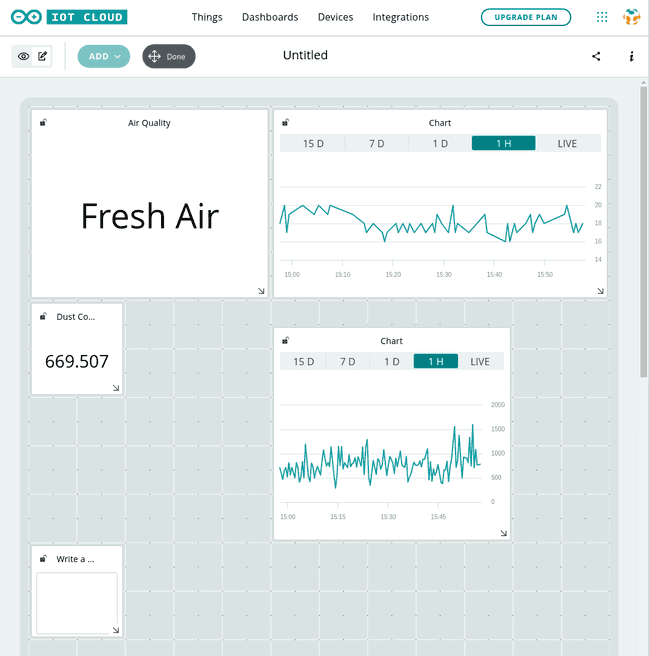Select 15 D range on top chart
The image size is (650, 656).
313,143
